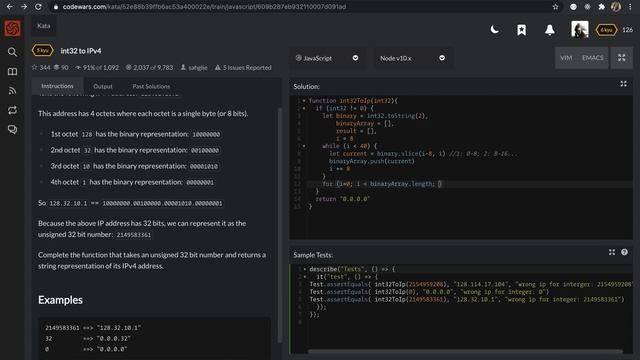Screen dimensions: 640x360
Task: Open the JavaScript language dropdown
Action: [327, 58]
